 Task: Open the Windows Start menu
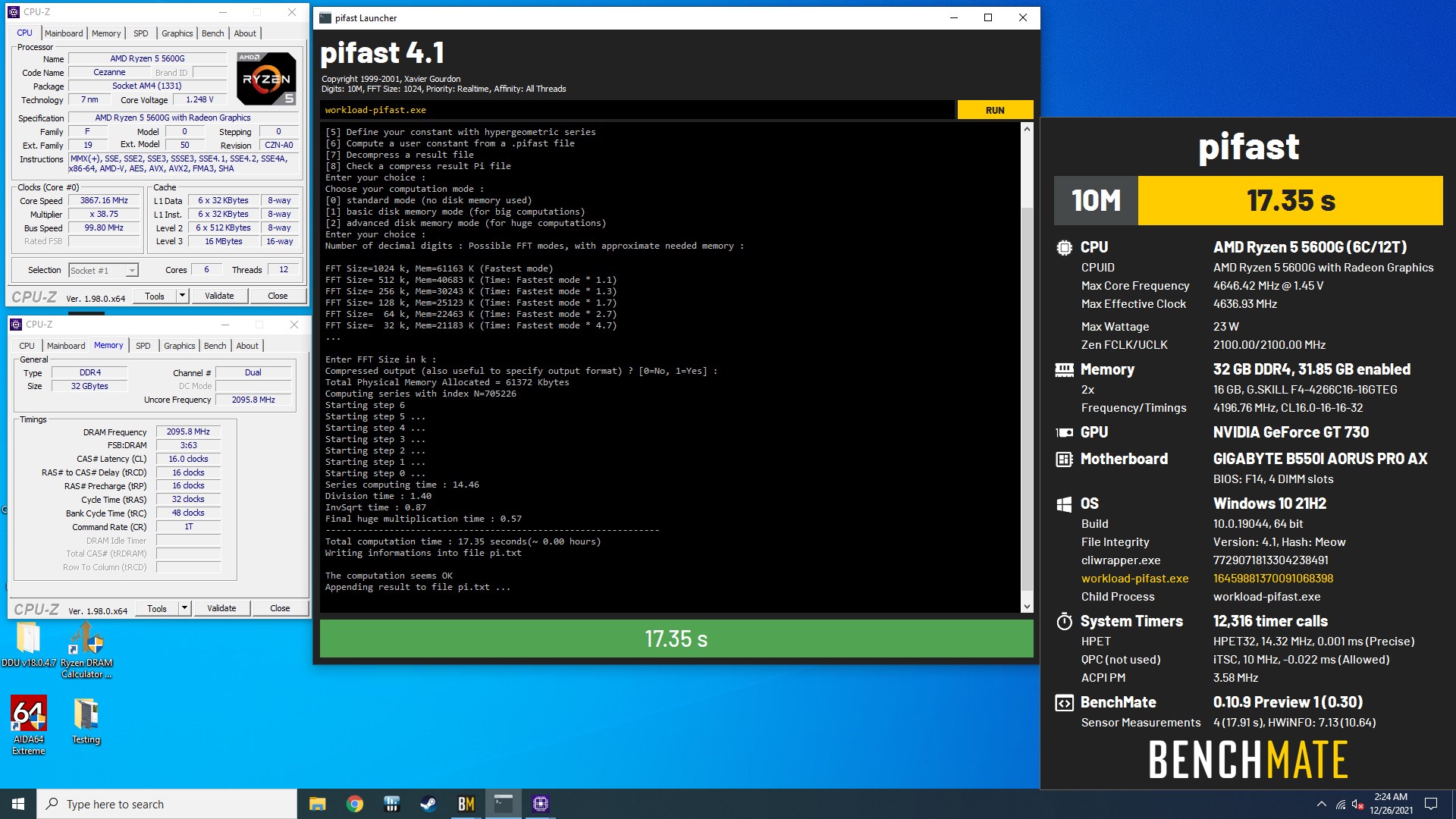[18, 804]
